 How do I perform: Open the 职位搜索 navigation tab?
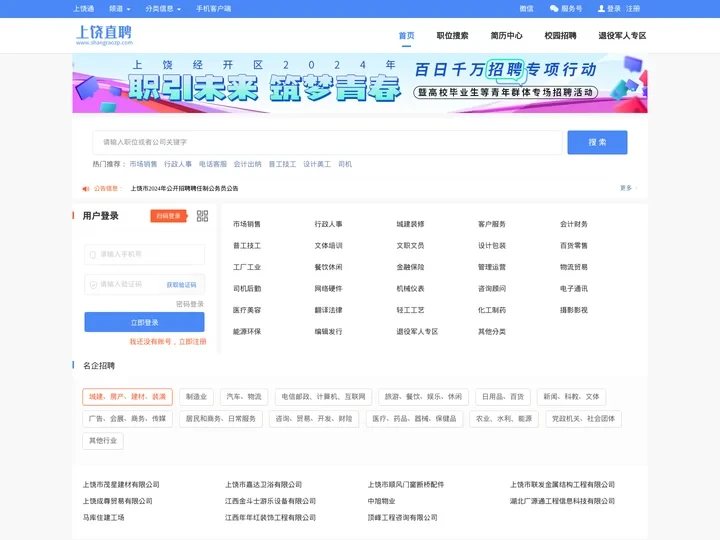coord(452,35)
